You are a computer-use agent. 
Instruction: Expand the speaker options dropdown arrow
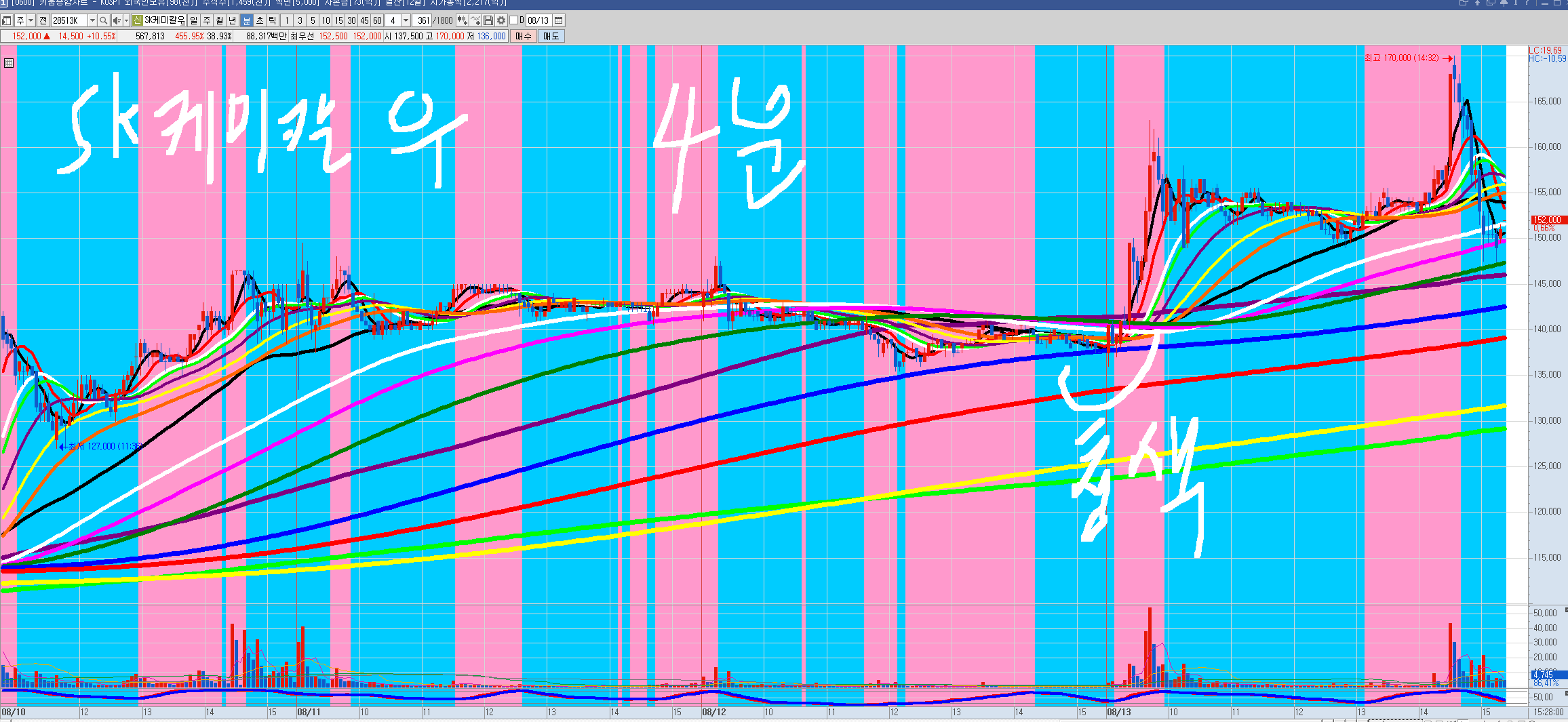coord(126,20)
